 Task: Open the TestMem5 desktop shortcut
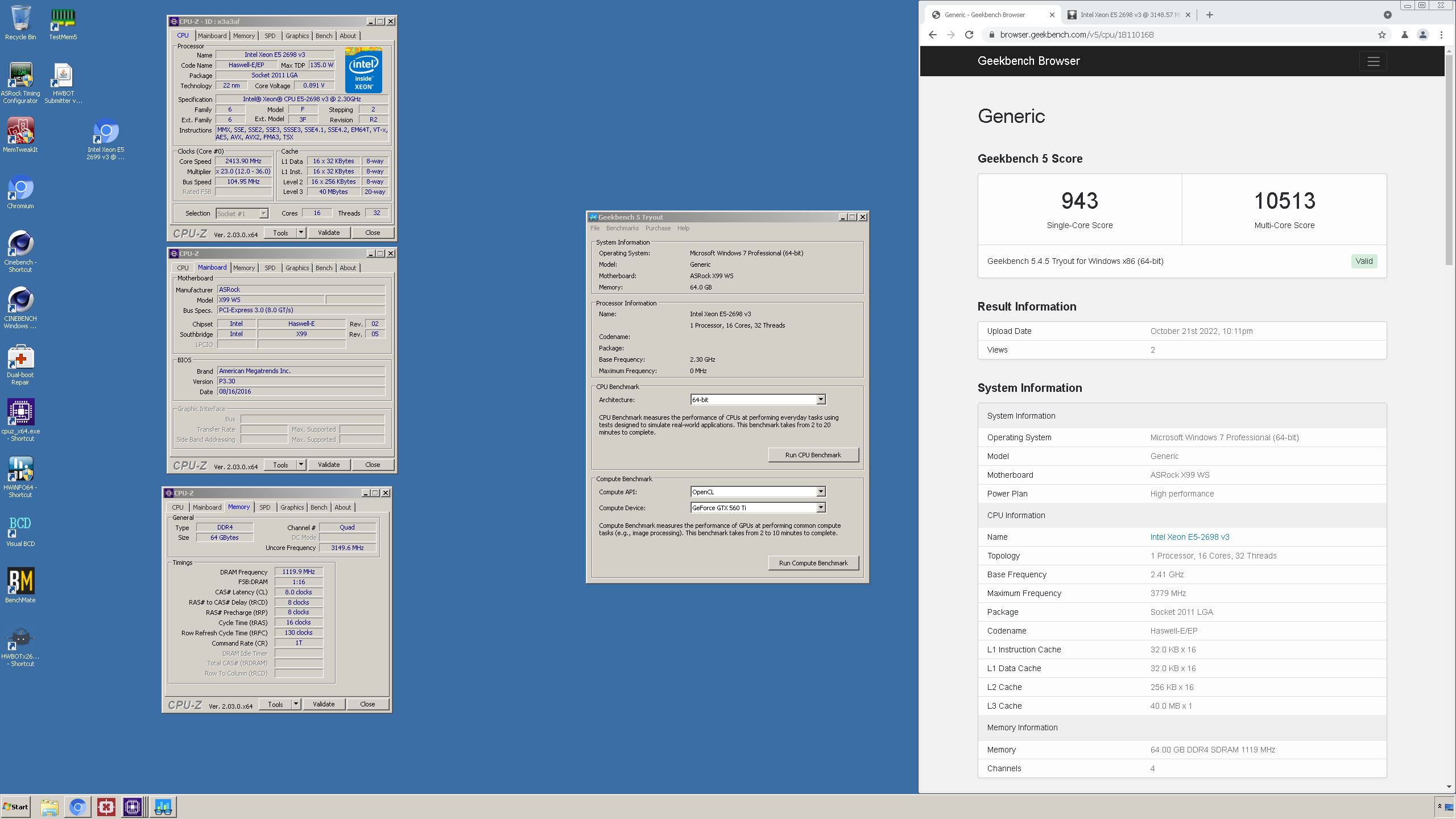pyautogui.click(x=63, y=23)
